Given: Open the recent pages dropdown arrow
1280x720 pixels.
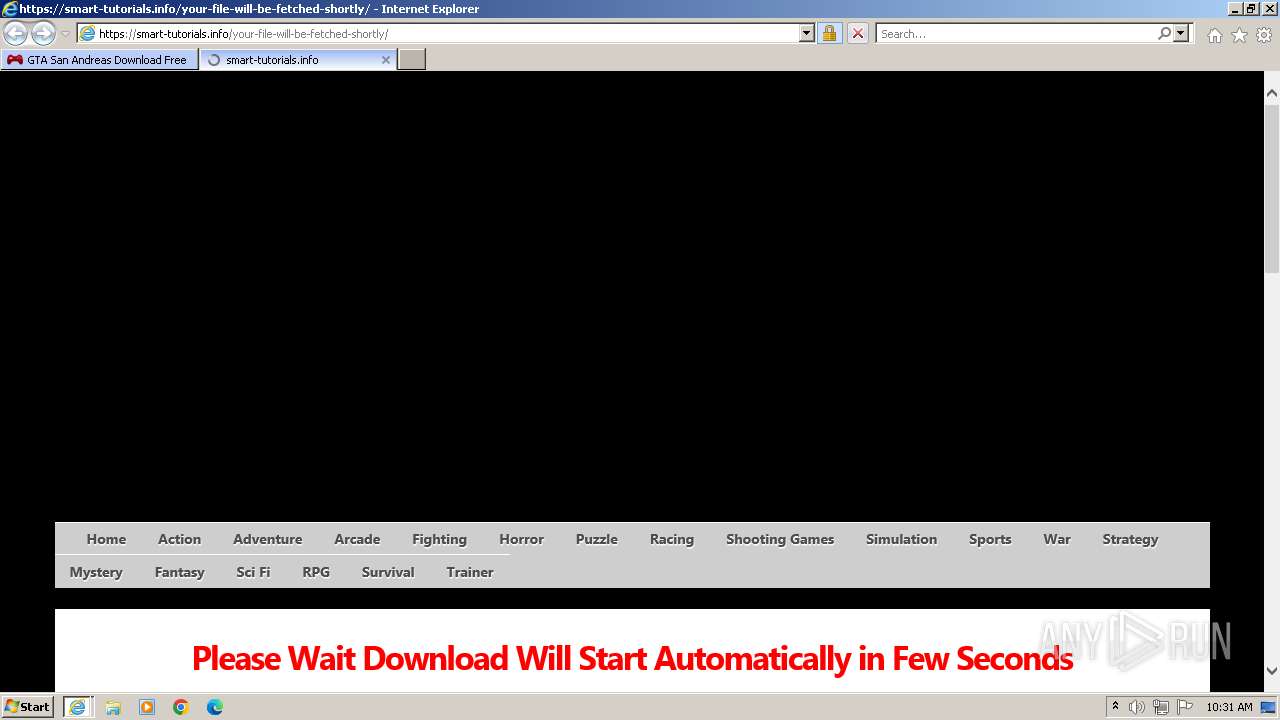Looking at the screenshot, I should click(x=65, y=34).
